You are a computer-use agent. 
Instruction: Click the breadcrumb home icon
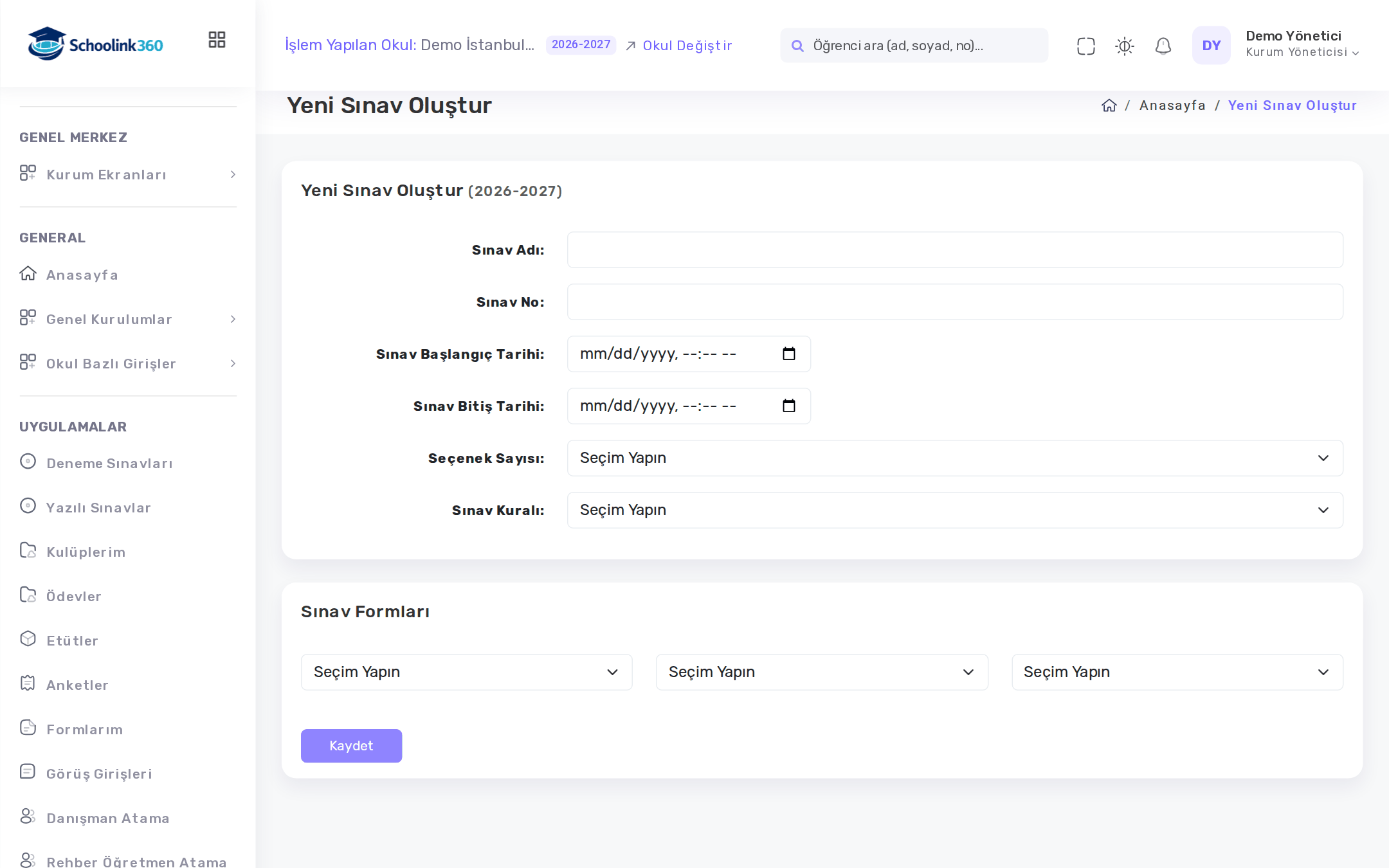point(1109,105)
